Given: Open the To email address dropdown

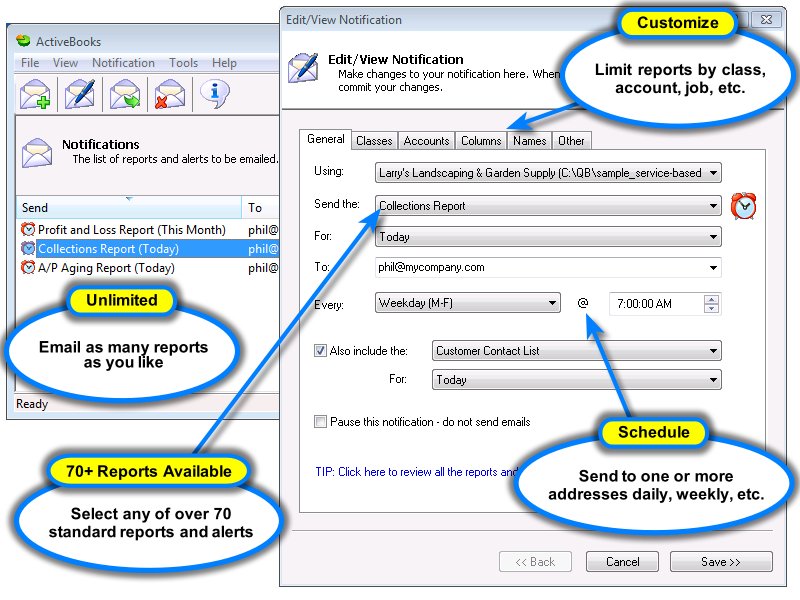Looking at the screenshot, I should tap(713, 267).
